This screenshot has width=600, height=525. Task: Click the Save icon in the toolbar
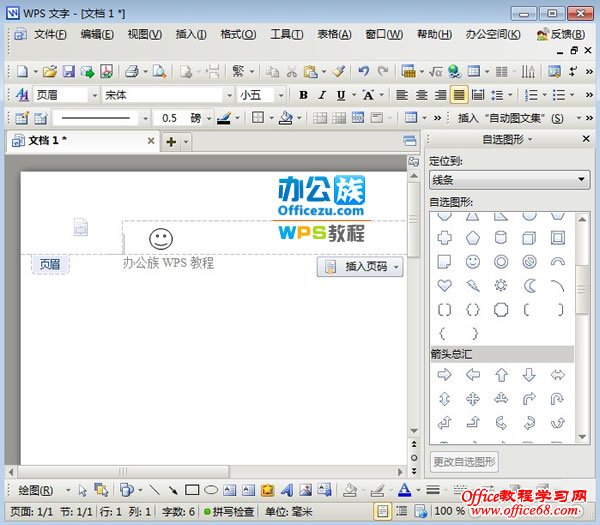[69, 72]
